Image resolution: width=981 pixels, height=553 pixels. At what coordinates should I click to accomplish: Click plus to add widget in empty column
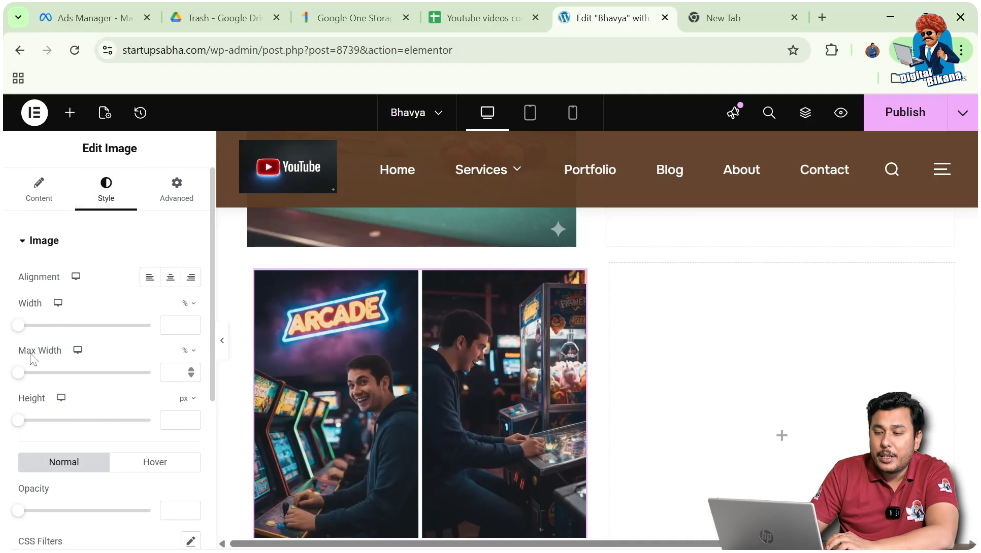pyautogui.click(x=781, y=435)
